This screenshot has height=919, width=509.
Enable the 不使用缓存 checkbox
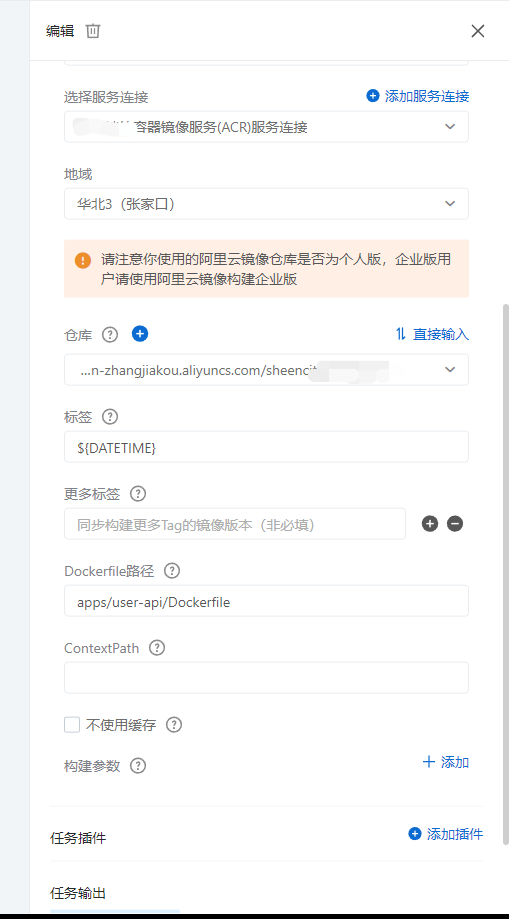click(x=72, y=725)
